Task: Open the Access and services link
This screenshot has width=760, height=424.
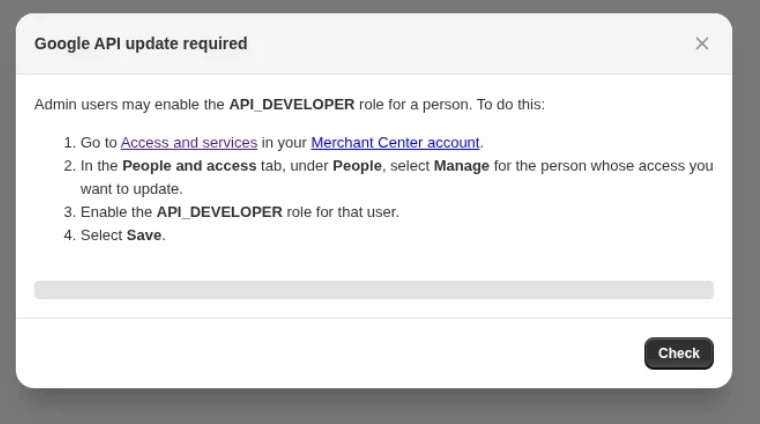Action: tap(189, 142)
